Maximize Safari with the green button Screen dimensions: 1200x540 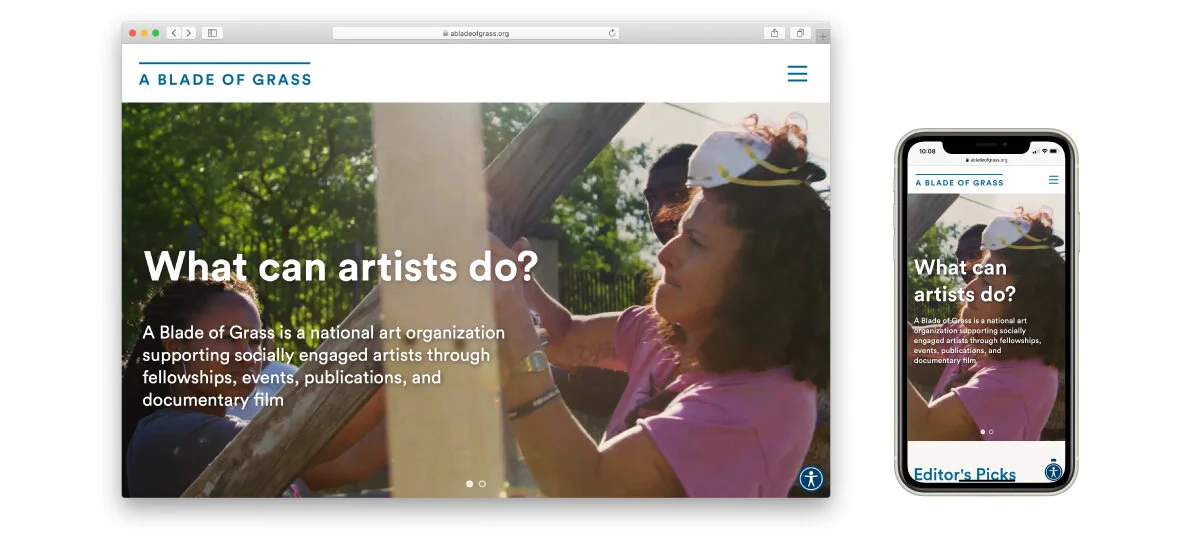coord(156,33)
